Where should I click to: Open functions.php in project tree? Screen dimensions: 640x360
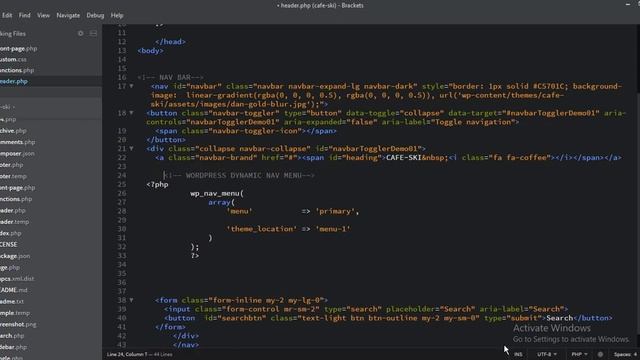click(16, 199)
